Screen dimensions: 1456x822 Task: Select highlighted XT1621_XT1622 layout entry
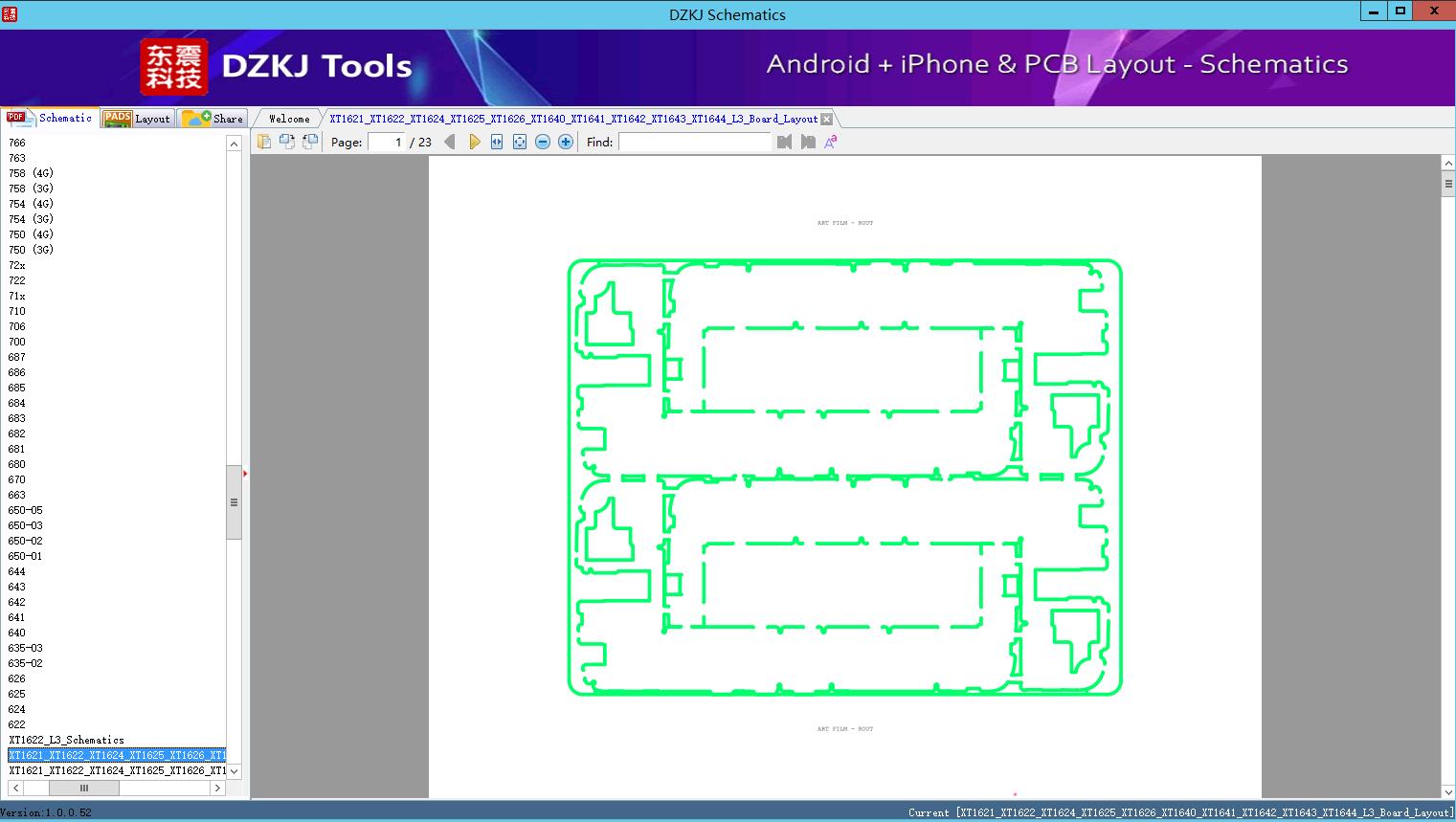117,755
